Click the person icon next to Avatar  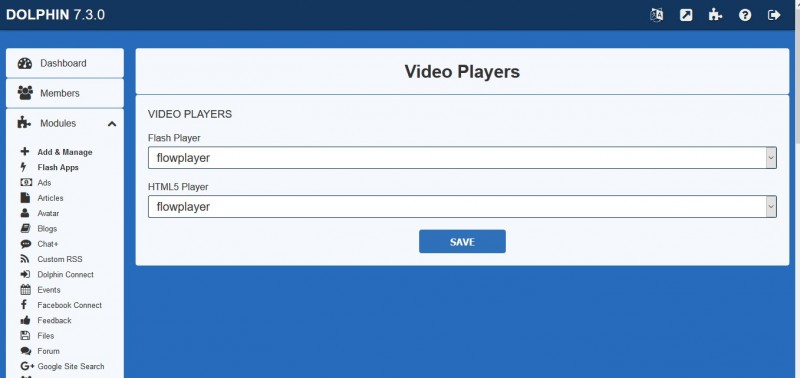tap(25, 213)
